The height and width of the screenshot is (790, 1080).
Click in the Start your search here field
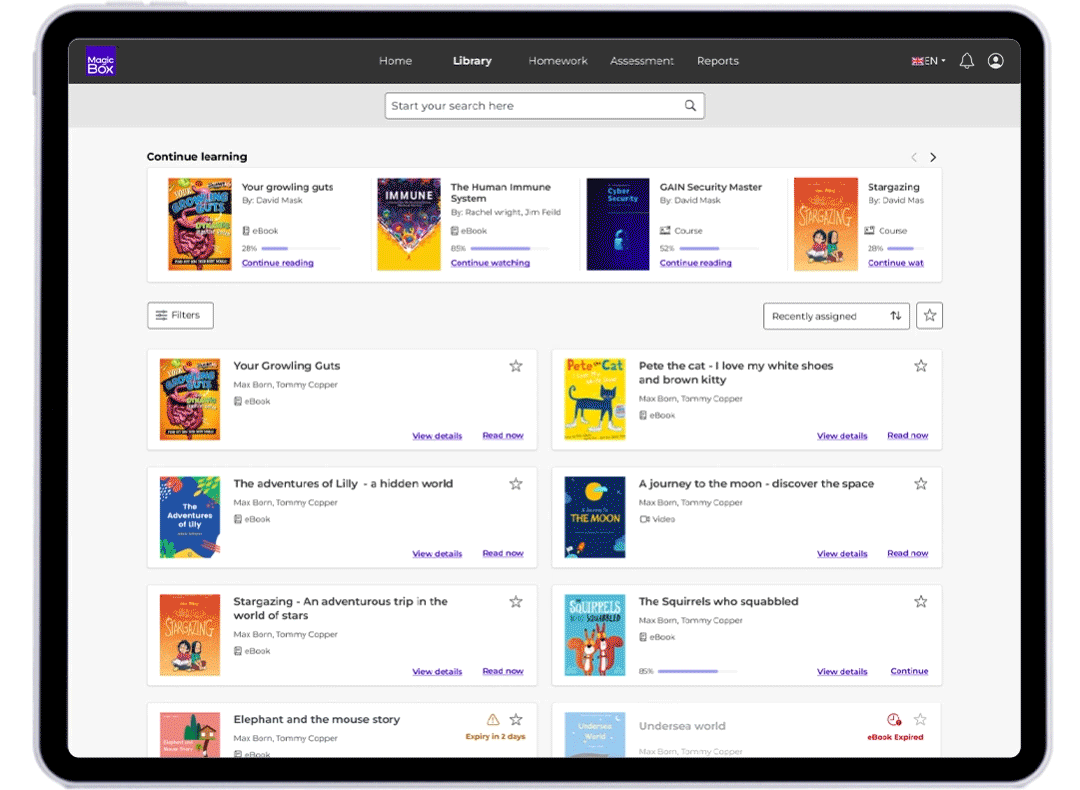(544, 105)
